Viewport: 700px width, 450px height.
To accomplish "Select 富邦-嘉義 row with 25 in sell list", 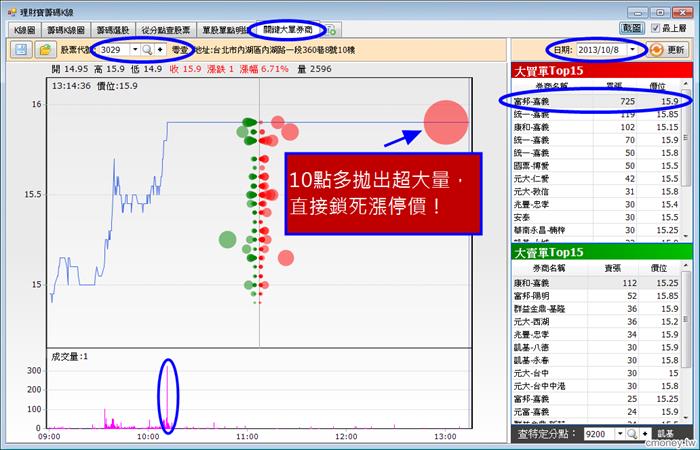I will click(596, 399).
